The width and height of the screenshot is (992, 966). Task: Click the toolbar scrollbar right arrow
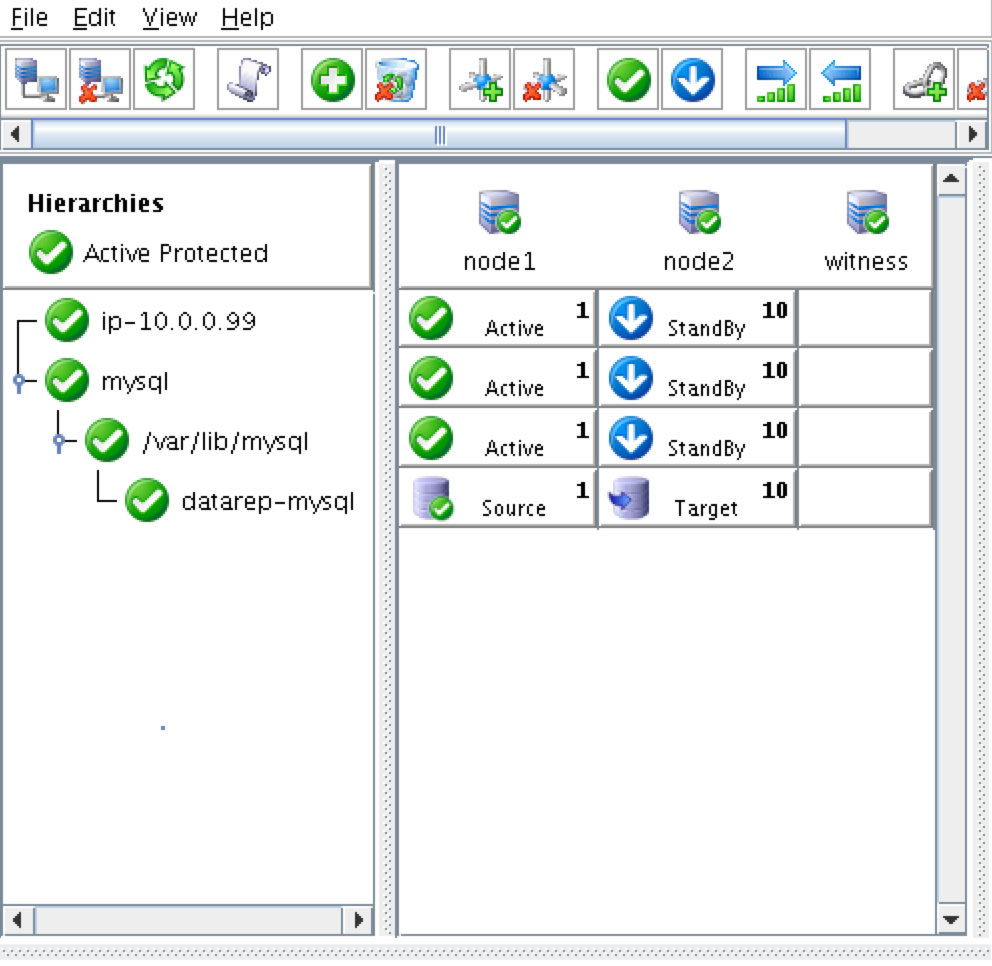pos(972,134)
